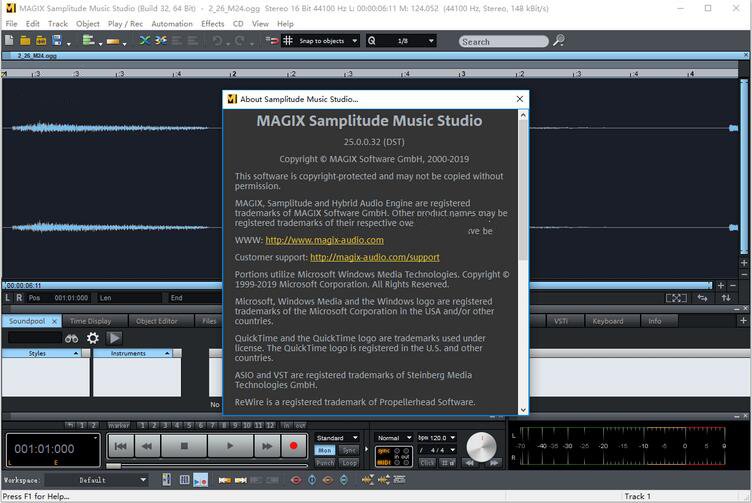
Task: Open the magix-audio.com/support link
Action: (x=375, y=257)
